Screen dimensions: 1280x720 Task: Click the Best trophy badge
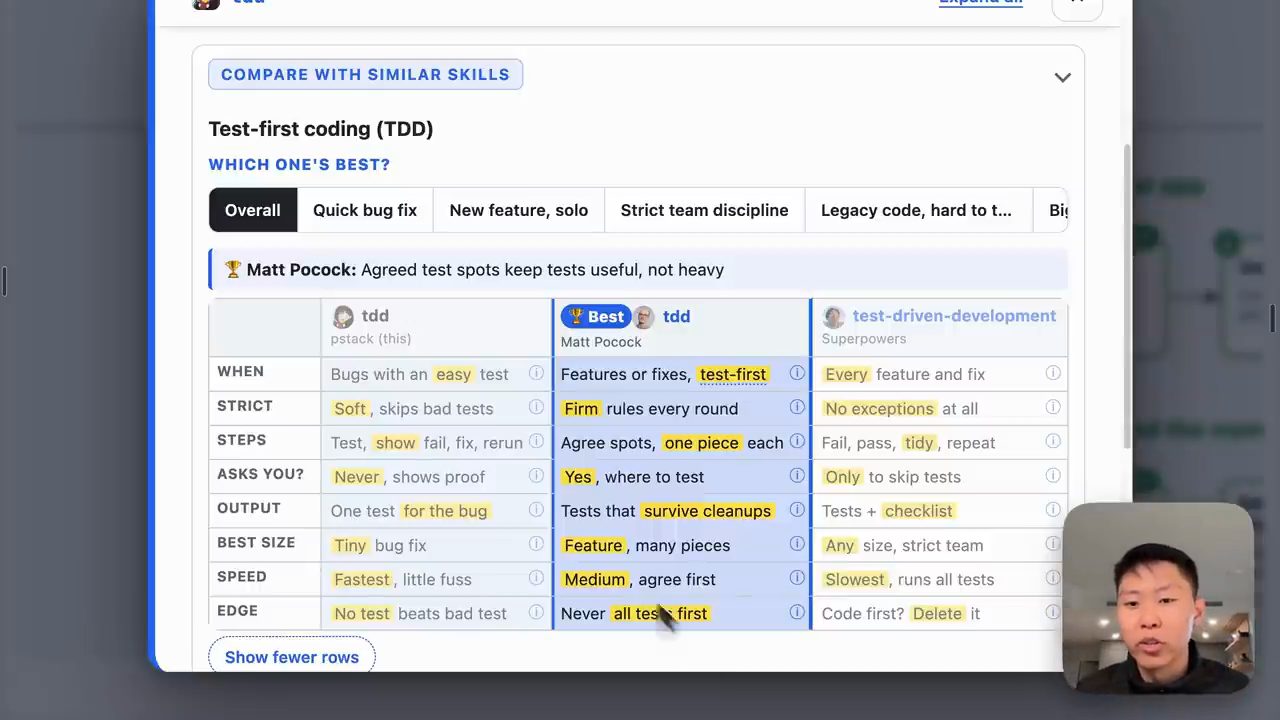tap(596, 317)
